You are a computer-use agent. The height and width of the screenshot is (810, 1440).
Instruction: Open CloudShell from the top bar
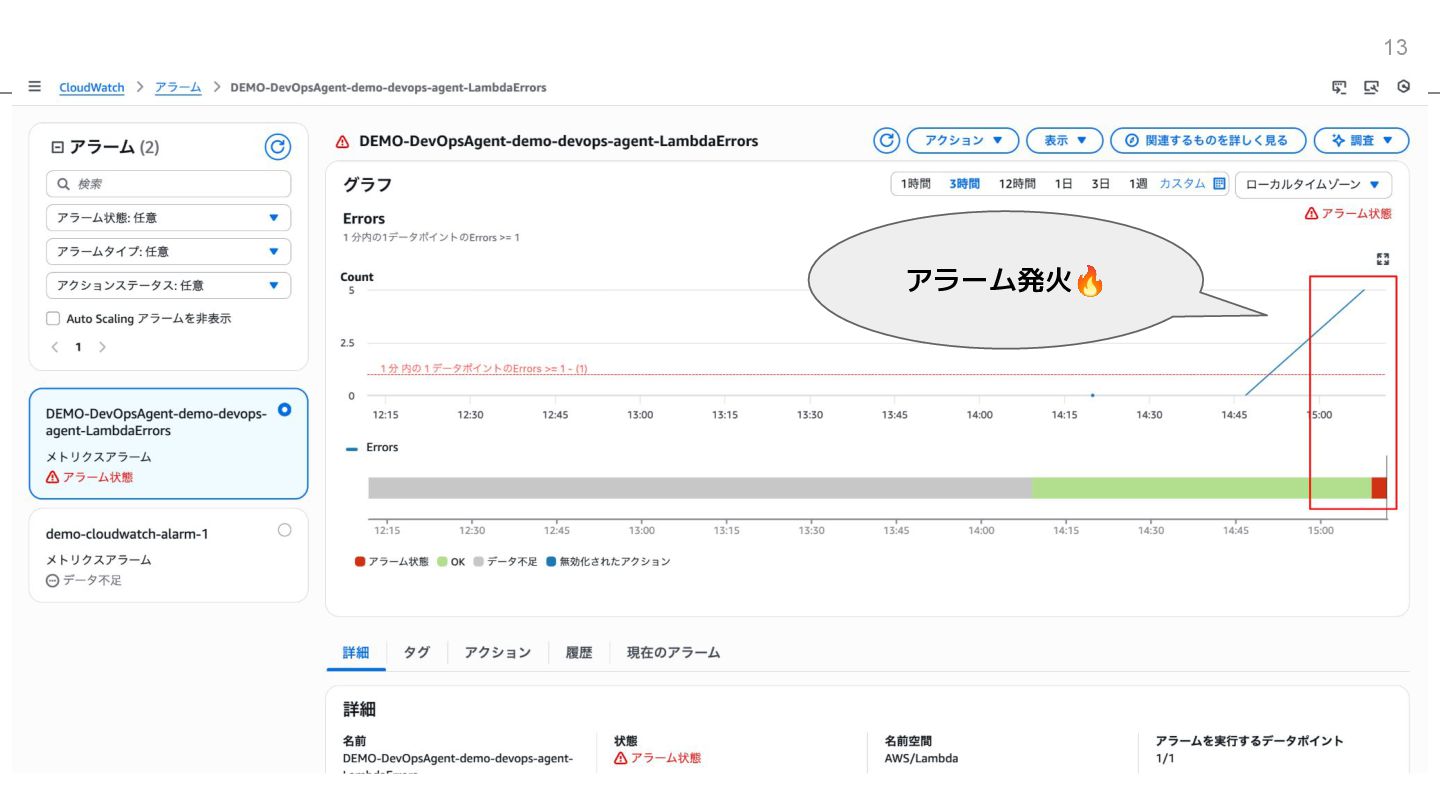(1338, 87)
